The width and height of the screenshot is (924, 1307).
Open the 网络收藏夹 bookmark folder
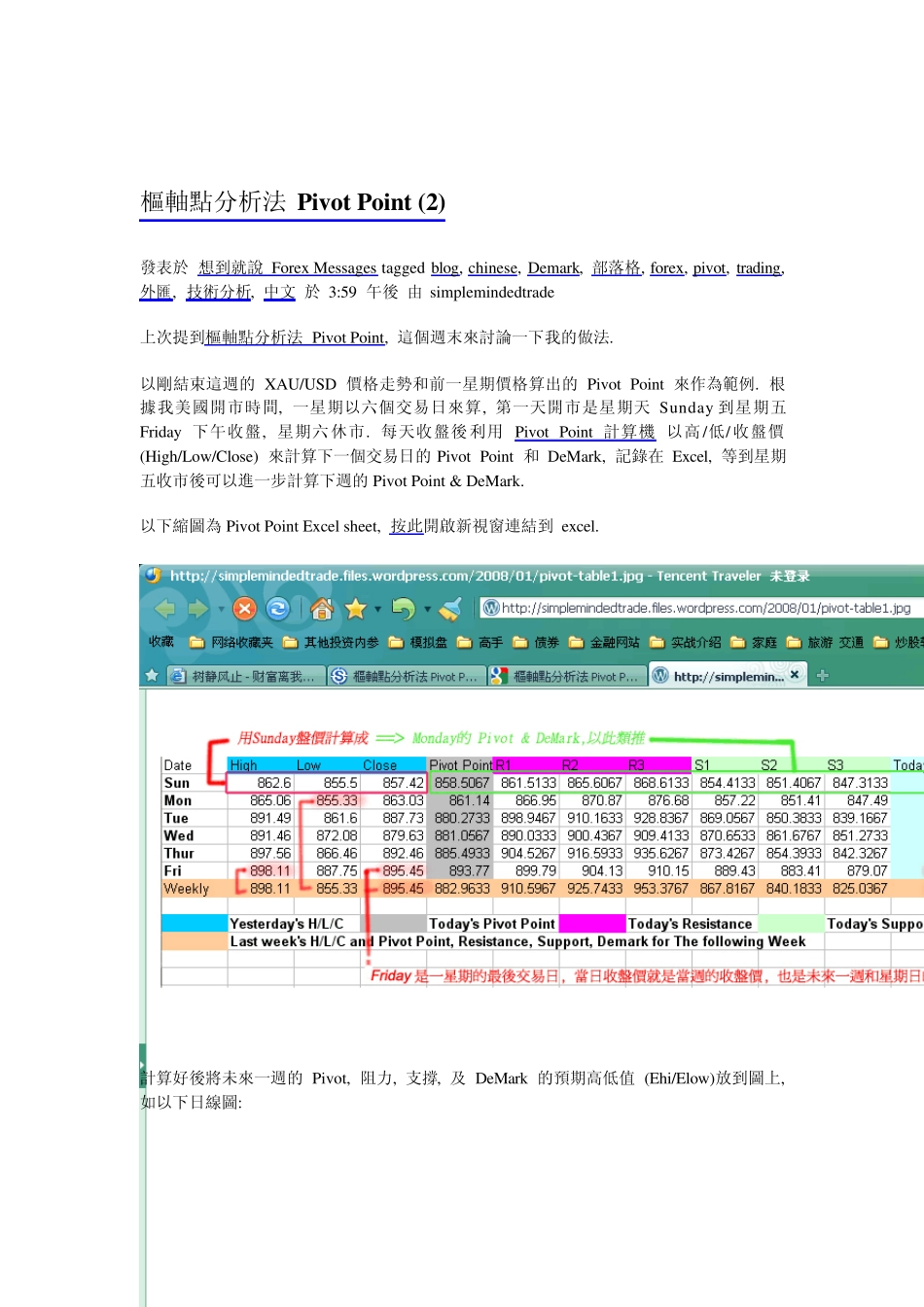click(231, 643)
